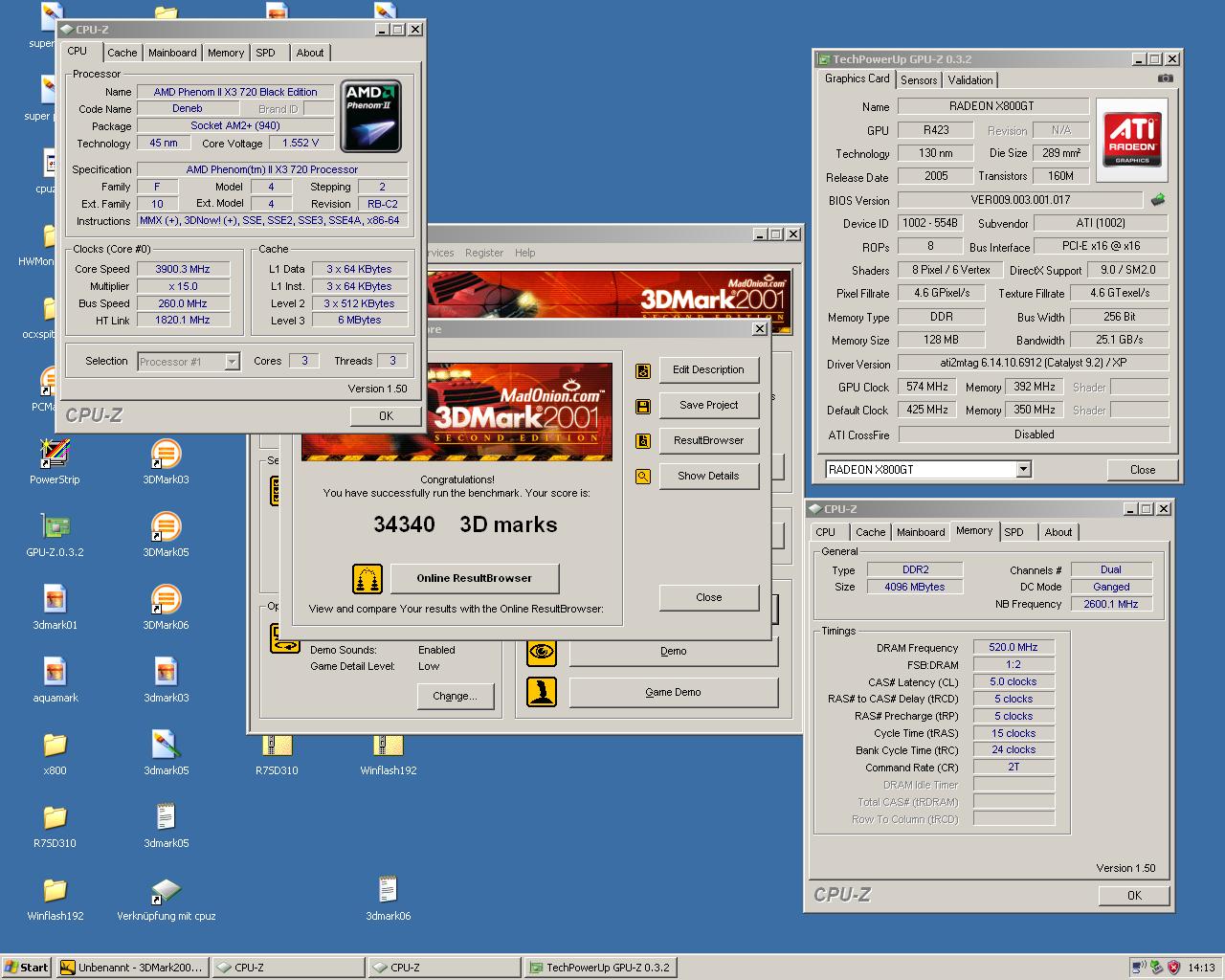This screenshot has width=1225, height=980.
Task: Click the ResultBrowser icon beside its button
Action: pyautogui.click(x=643, y=441)
